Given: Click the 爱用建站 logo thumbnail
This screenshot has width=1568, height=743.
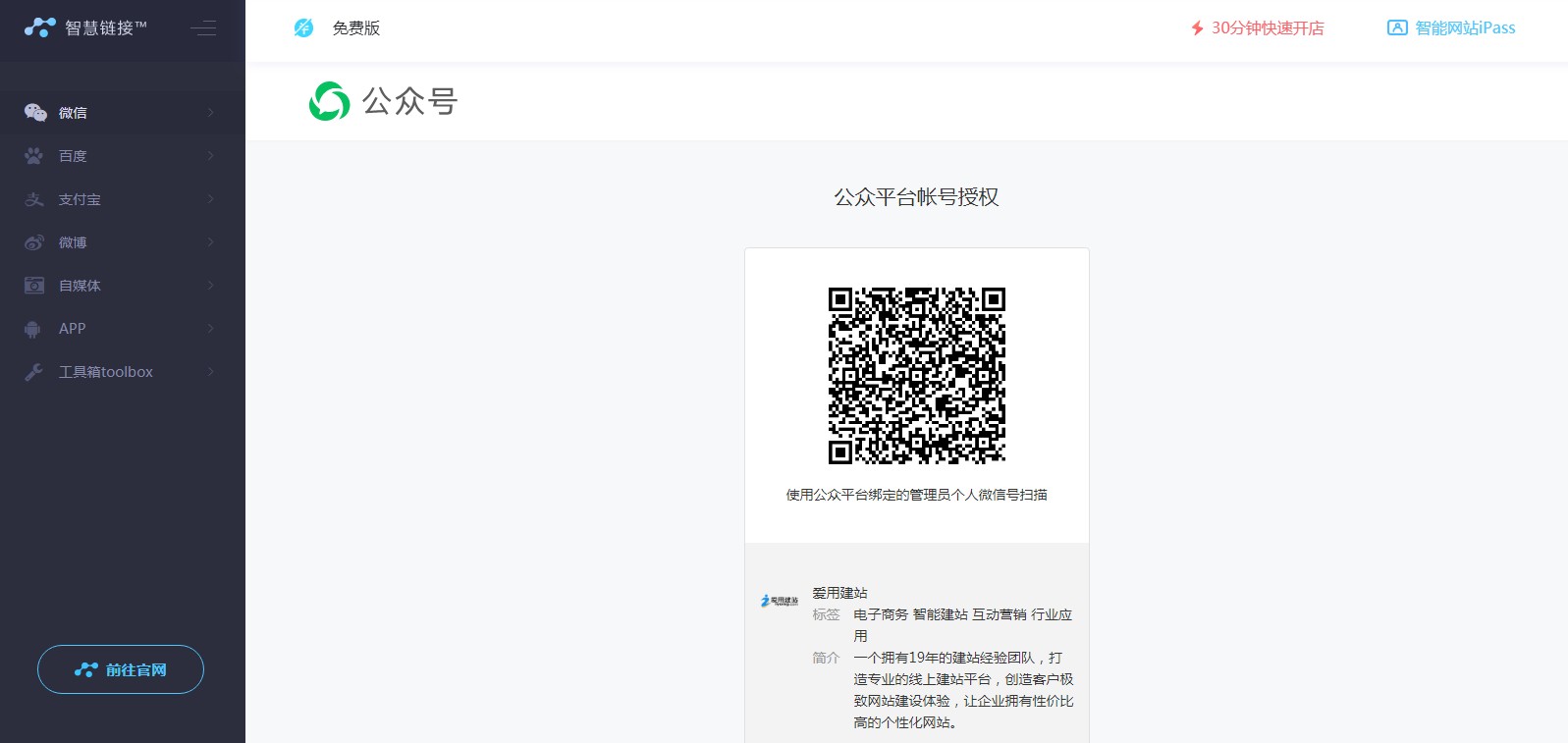Looking at the screenshot, I should pyautogui.click(x=780, y=601).
